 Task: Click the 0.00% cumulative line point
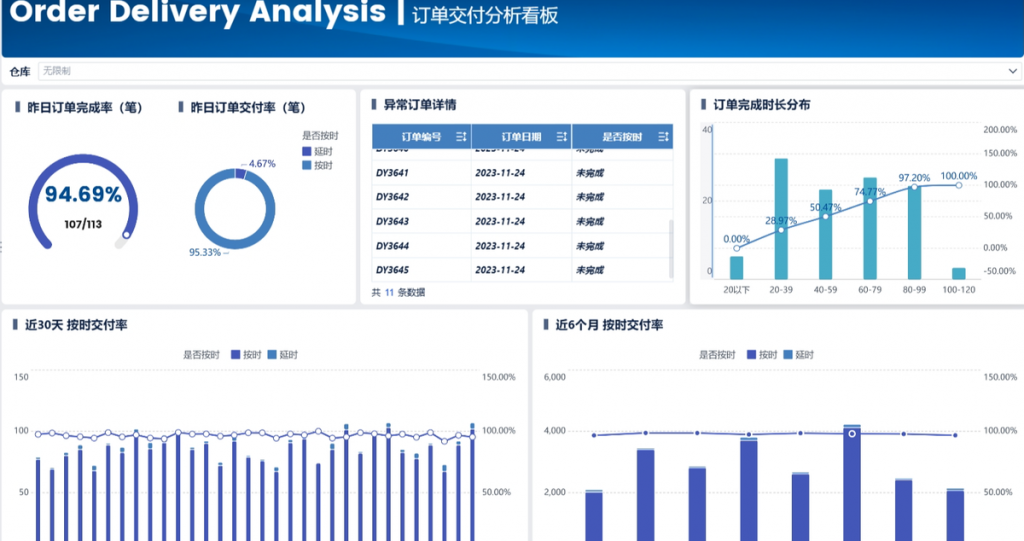737,248
